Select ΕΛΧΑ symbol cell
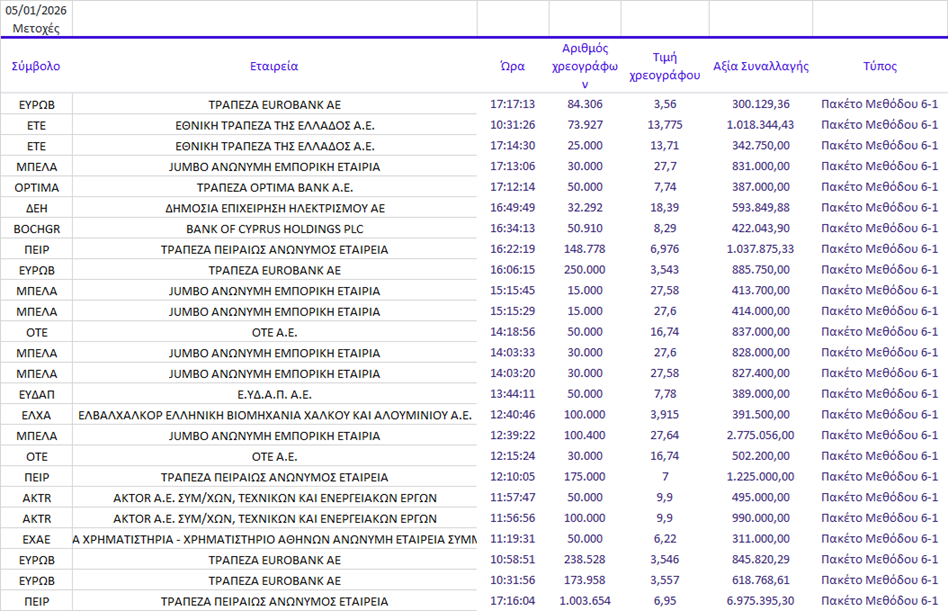This screenshot has width=948, height=611. (x=36, y=415)
